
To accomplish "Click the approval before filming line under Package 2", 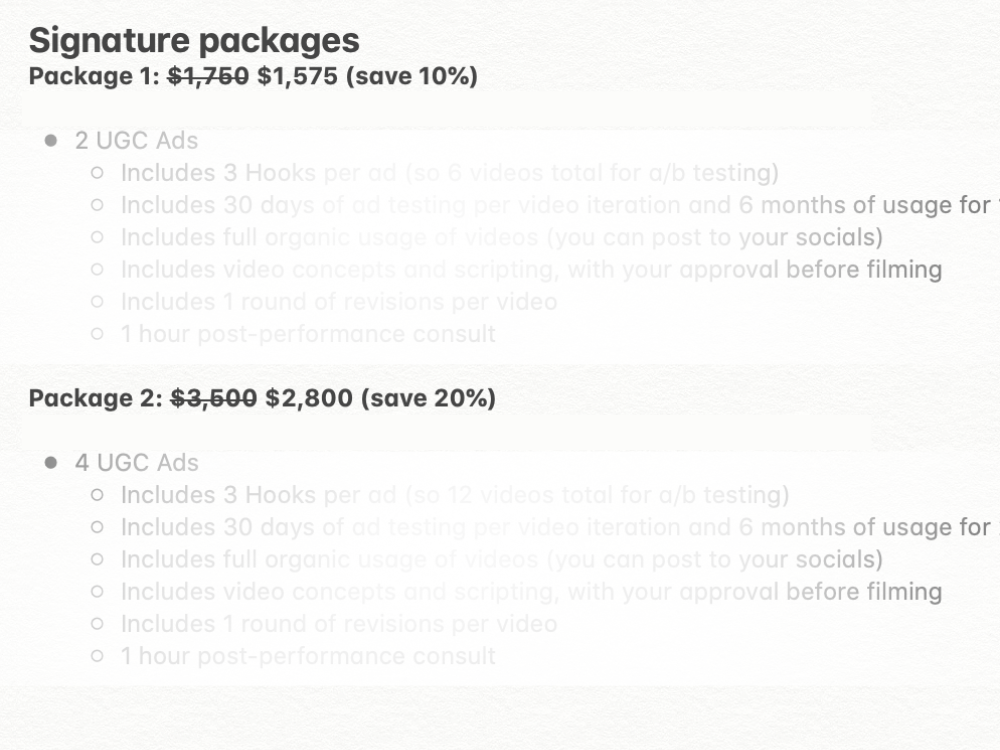I will pos(531,592).
